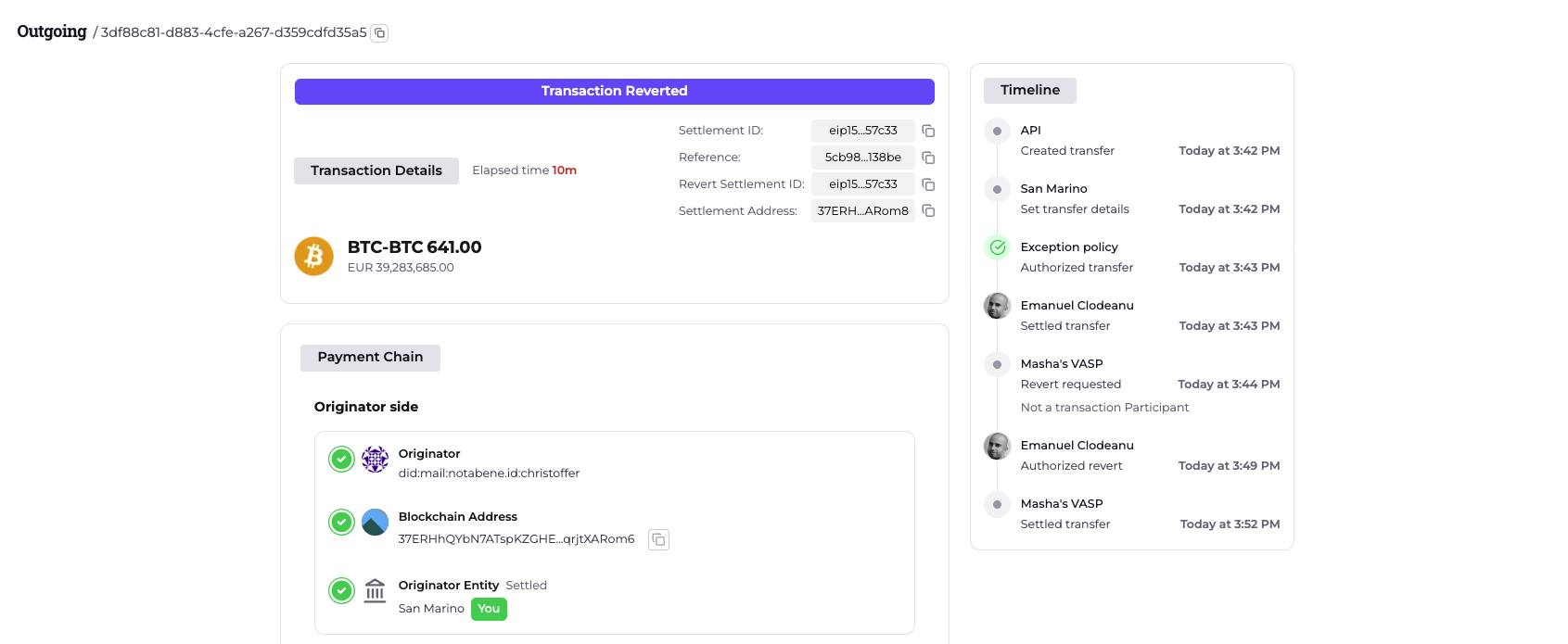Click the San Marino entity name
1568x644 pixels.
[431, 609]
